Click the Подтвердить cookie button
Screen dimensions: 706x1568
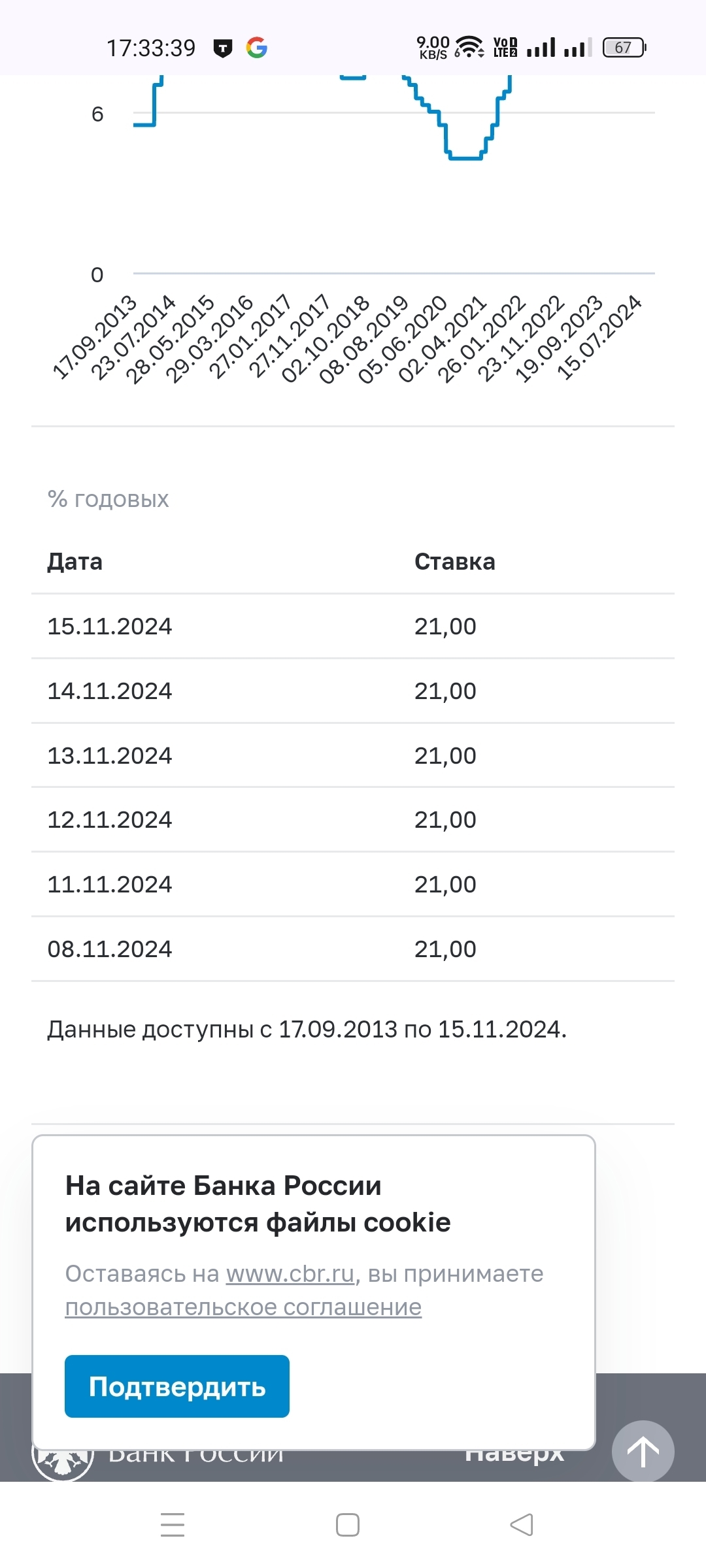click(x=177, y=1386)
